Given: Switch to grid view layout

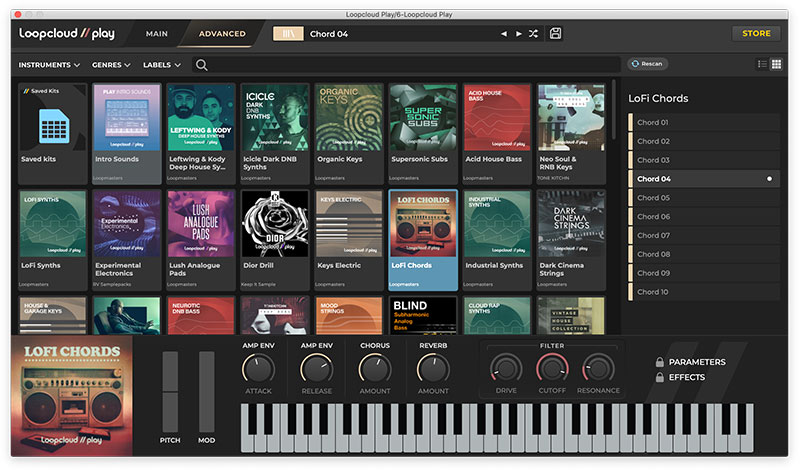Looking at the screenshot, I should (777, 64).
